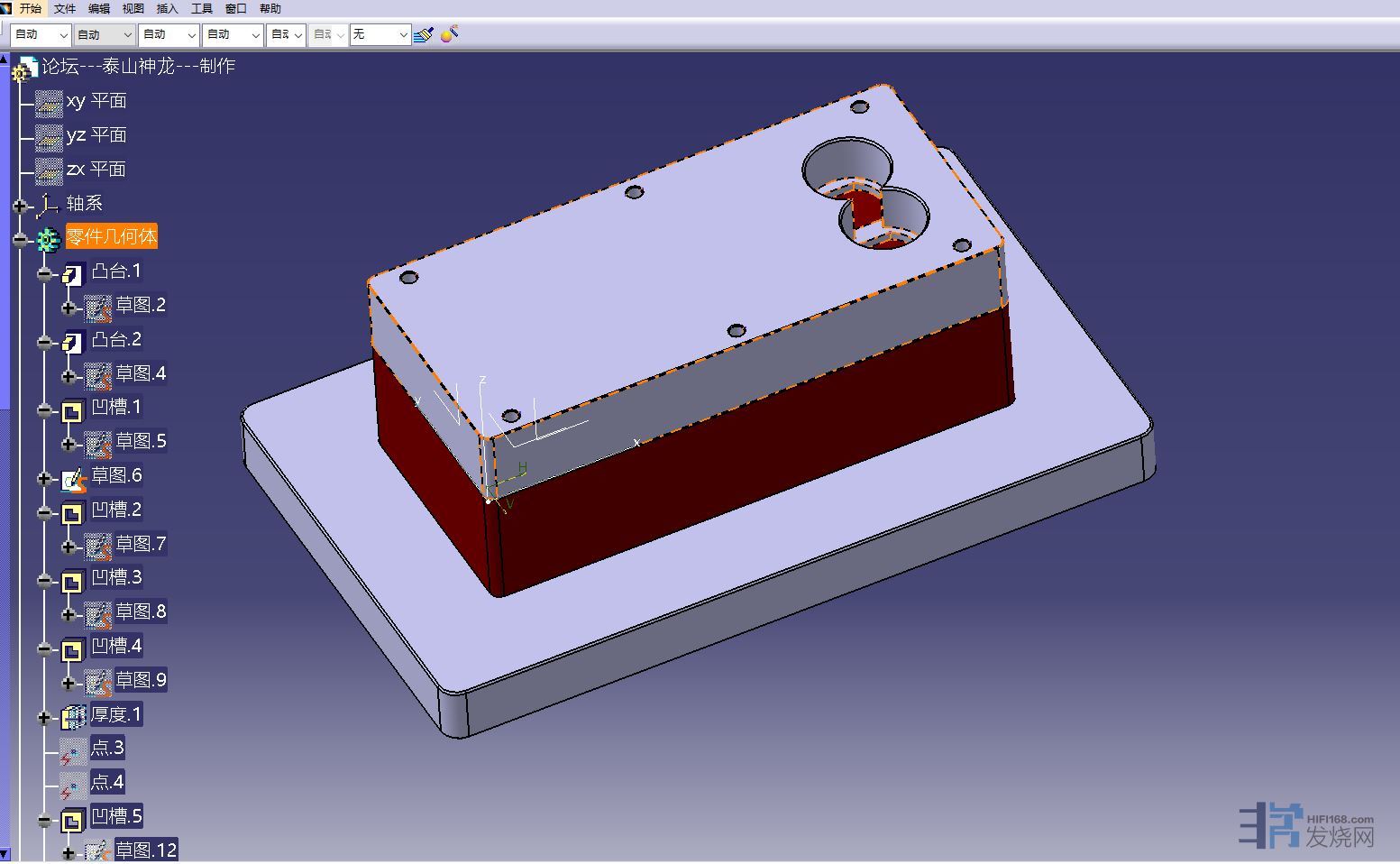Click the 草图.6 sketch icon
Viewport: 1400px width, 864px height.
(72, 478)
